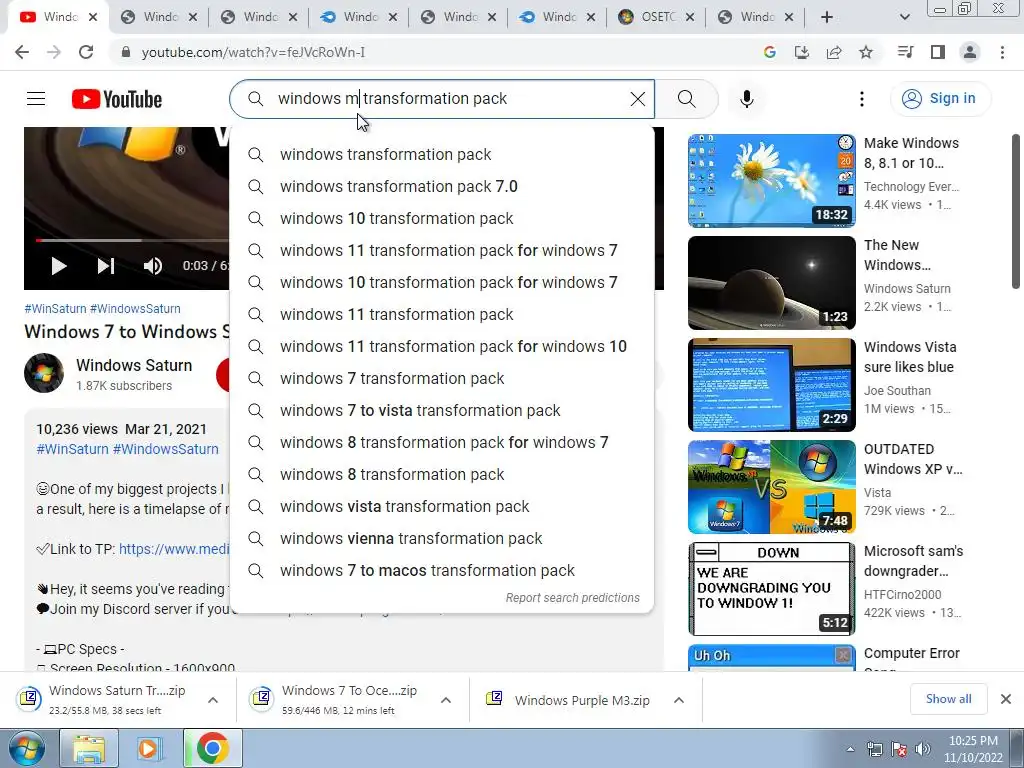Open YouTube settings three-dot menu
Viewport: 1024px width, 768px height.
861,99
